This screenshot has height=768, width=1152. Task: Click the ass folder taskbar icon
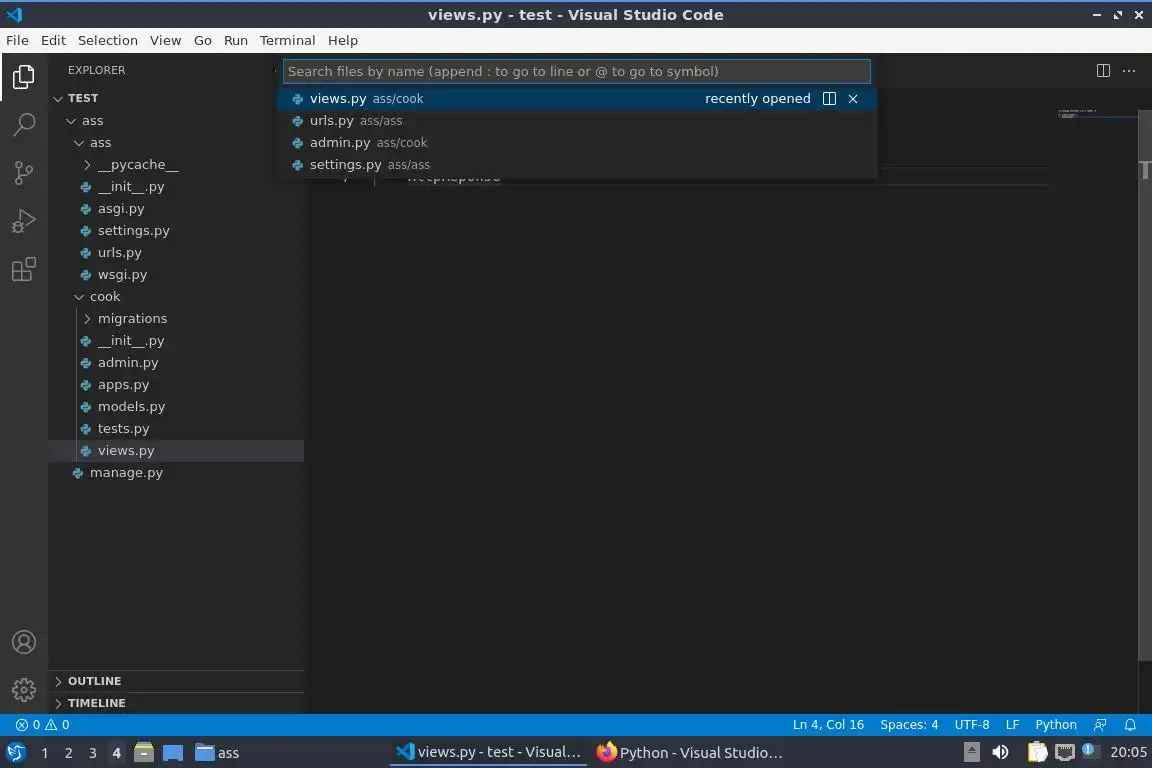(x=217, y=753)
